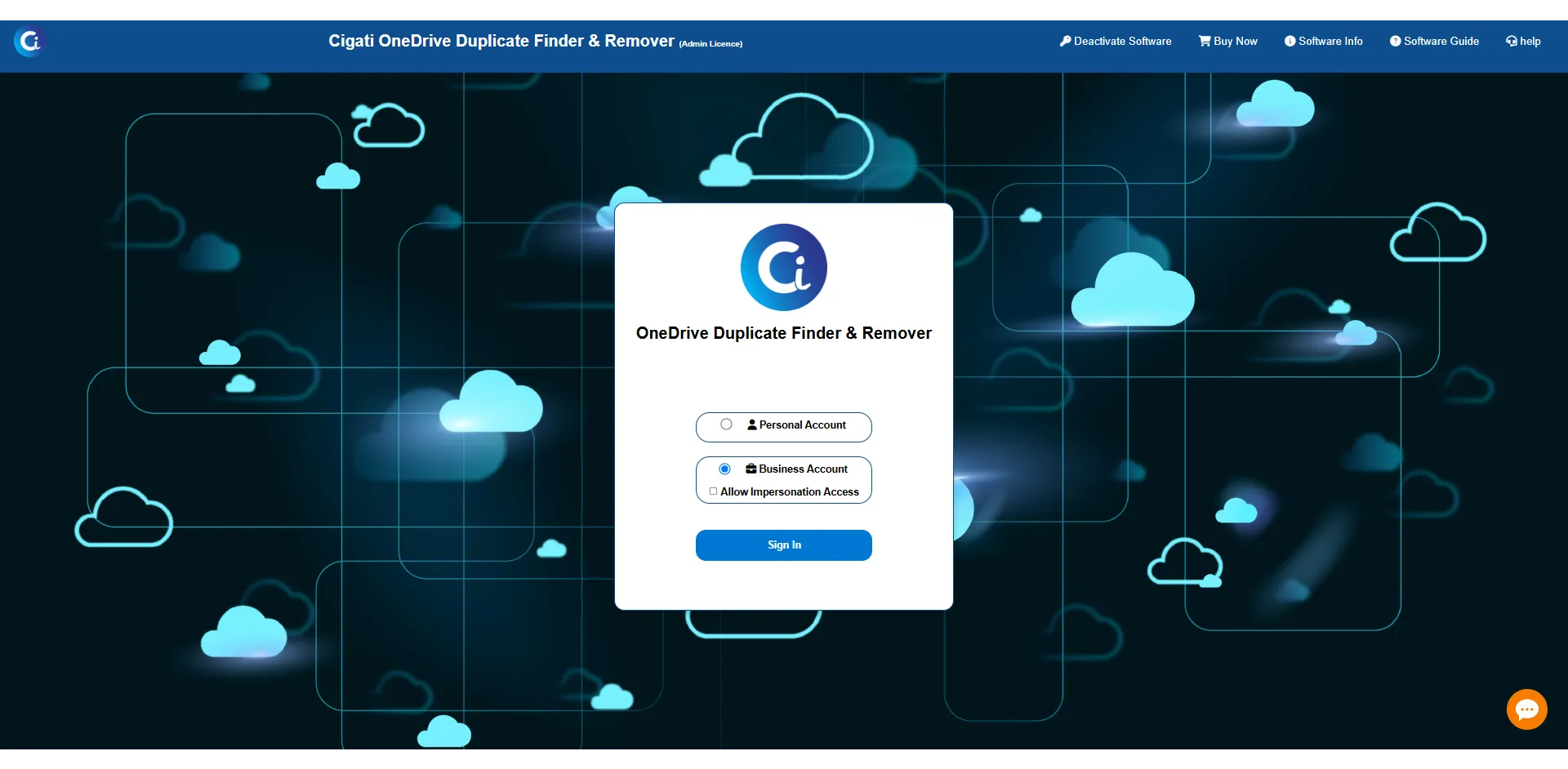Click the shopping cart icon beside Buy Now

click(1205, 41)
